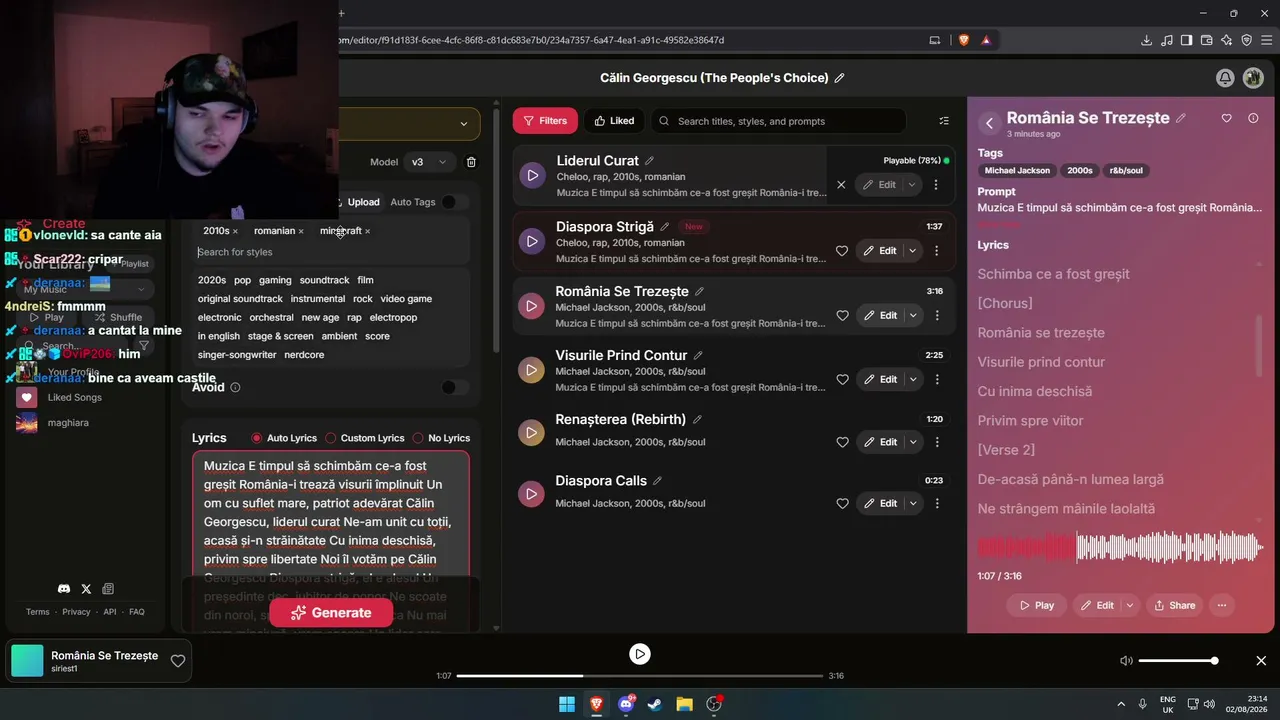Cancel the Liderul Curat generation with X
This screenshot has width=1280, height=720.
(x=841, y=185)
